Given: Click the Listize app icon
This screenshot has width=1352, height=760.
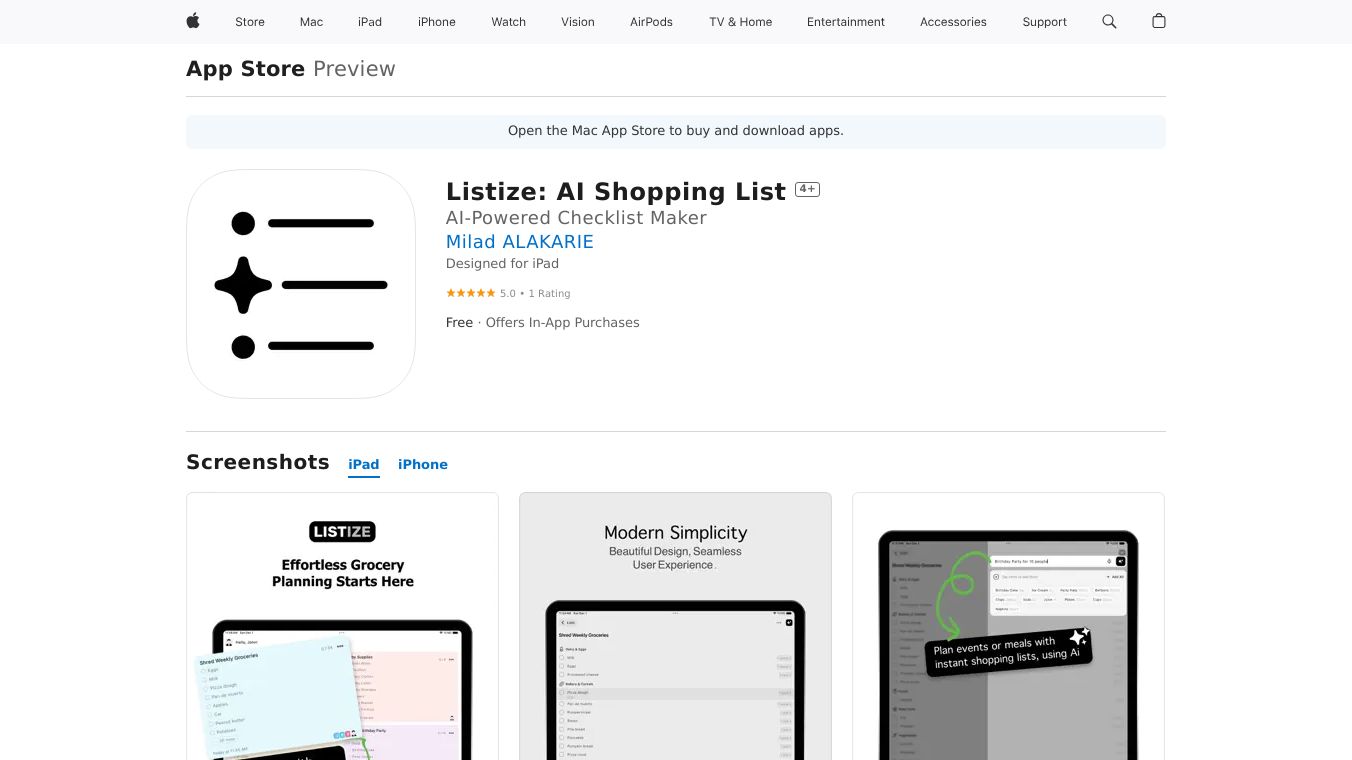Looking at the screenshot, I should pos(301,284).
